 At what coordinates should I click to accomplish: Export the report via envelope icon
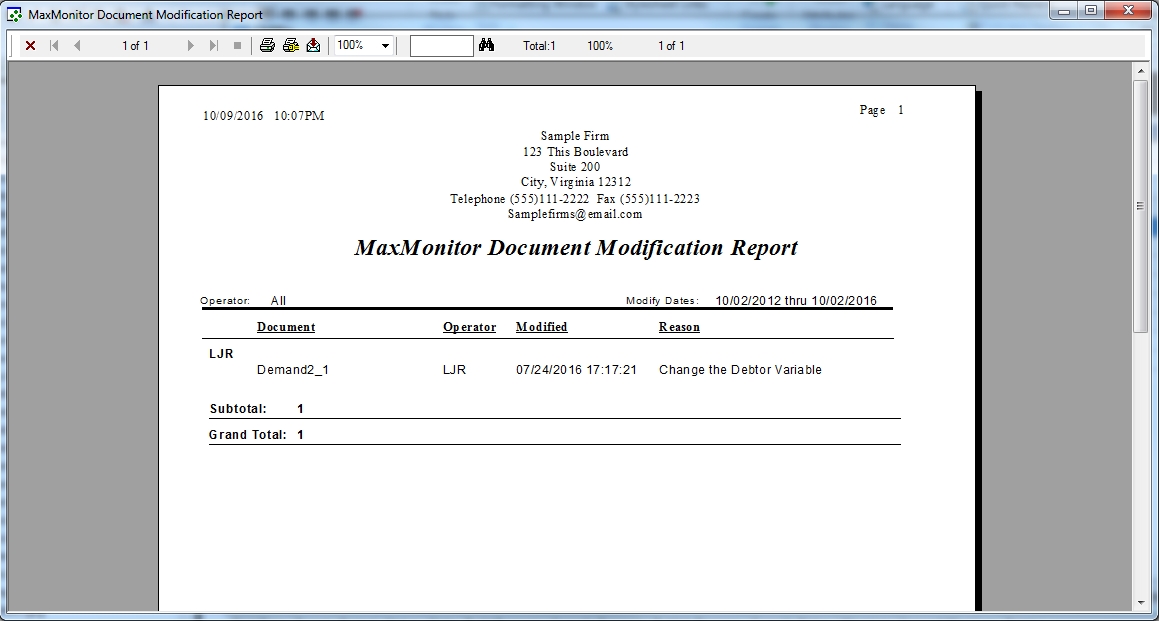[x=313, y=46]
